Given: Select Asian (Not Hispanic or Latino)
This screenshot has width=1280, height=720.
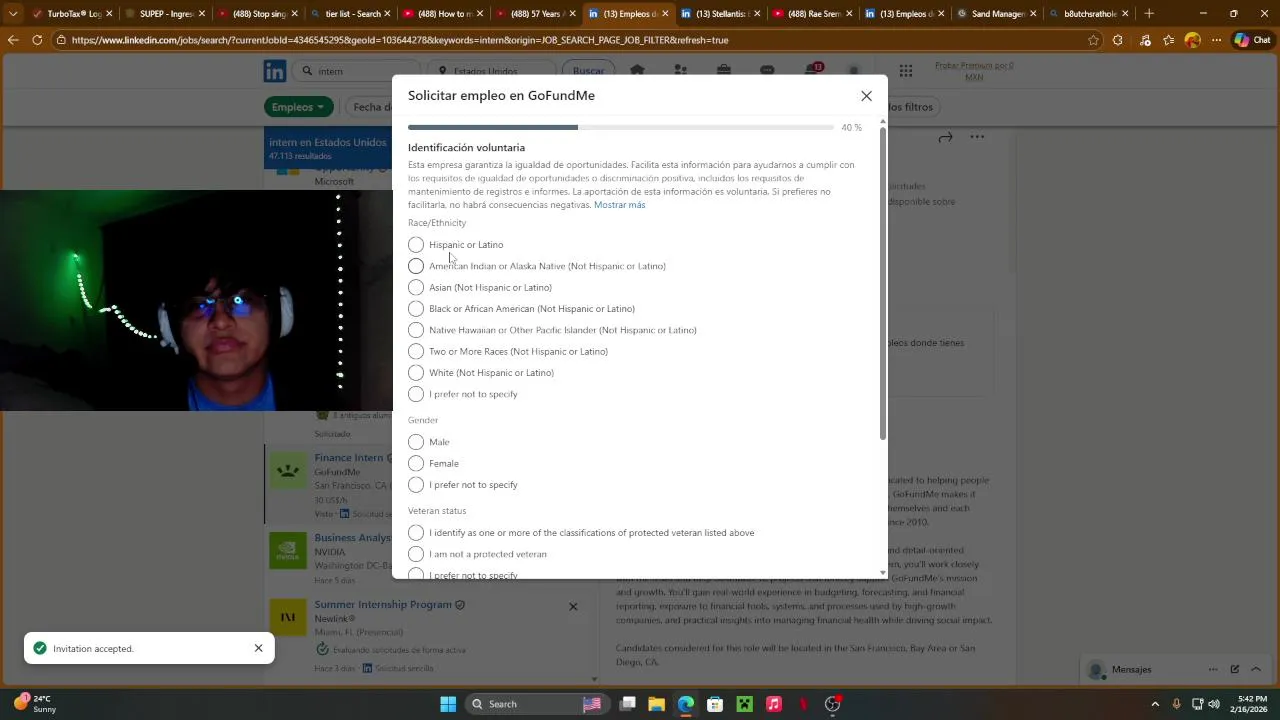Looking at the screenshot, I should pos(416,288).
